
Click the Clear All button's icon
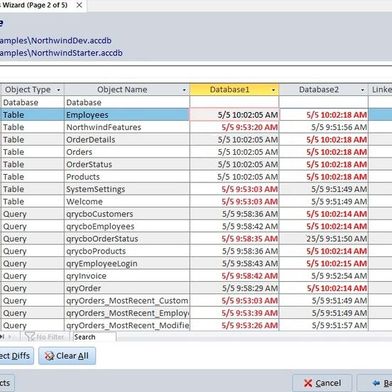point(49,356)
